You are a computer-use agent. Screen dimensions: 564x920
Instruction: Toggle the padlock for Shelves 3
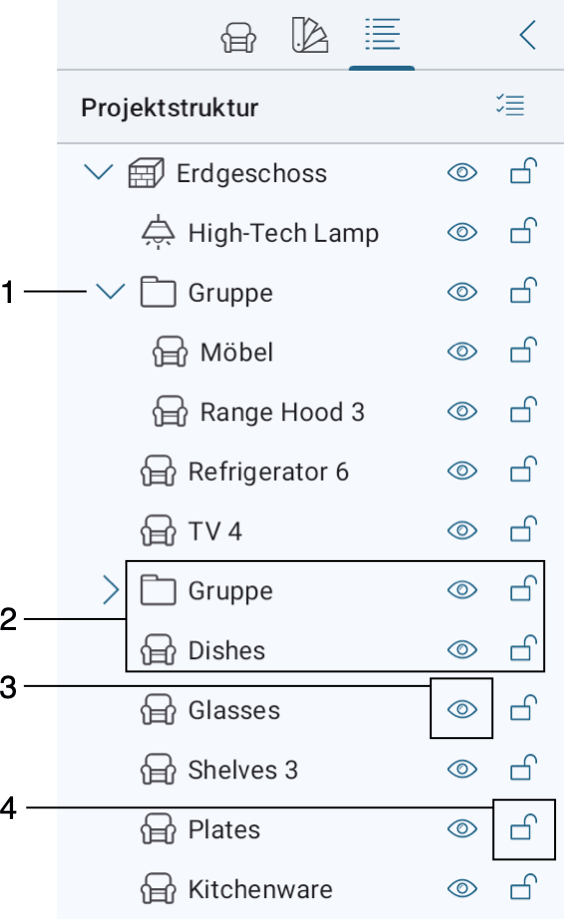pos(524,767)
